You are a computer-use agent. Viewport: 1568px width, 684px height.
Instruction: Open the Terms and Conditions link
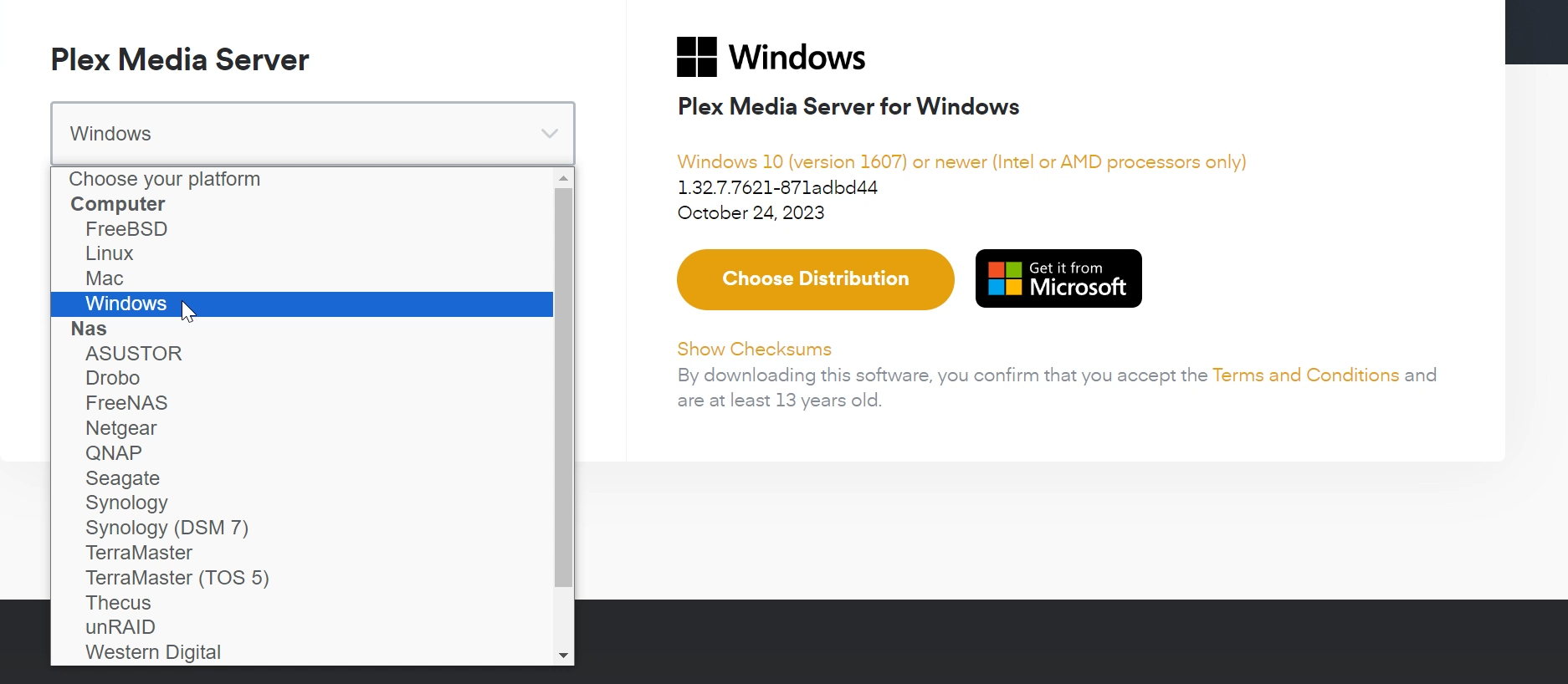point(1305,375)
